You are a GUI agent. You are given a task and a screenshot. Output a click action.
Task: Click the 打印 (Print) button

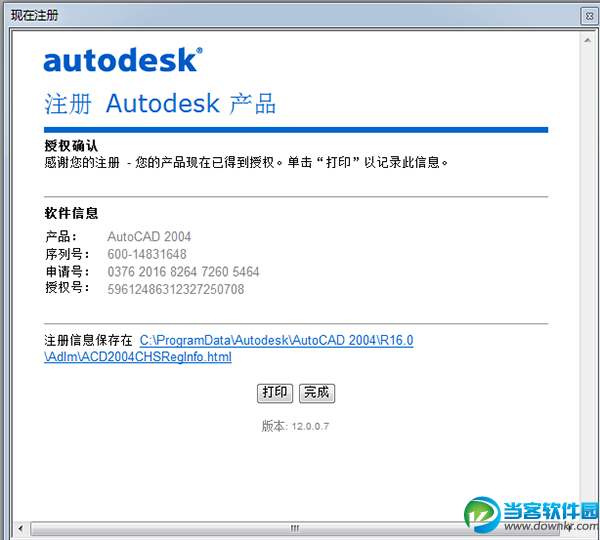pos(275,393)
